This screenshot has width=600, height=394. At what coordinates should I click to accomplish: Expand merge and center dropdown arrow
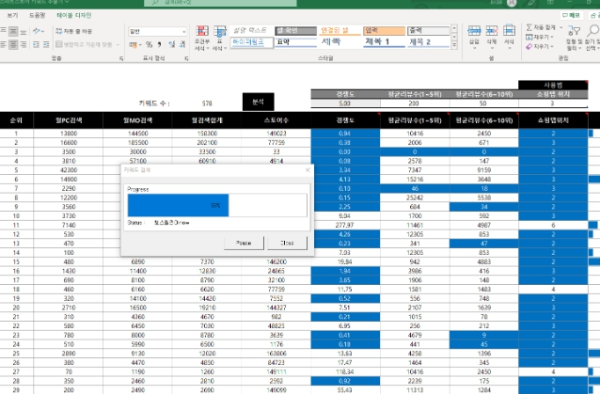pyautogui.click(x=117, y=45)
